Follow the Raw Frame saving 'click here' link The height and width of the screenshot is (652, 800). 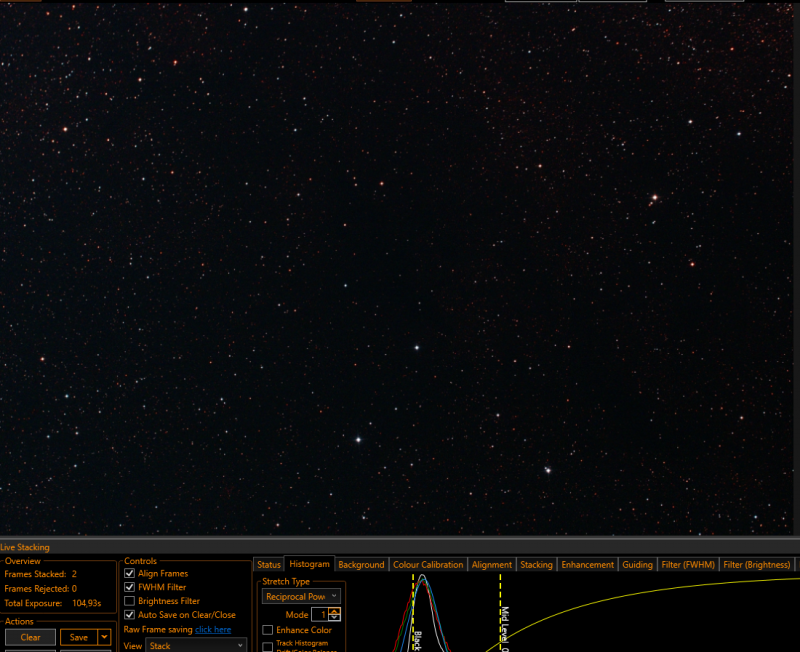[x=213, y=630]
